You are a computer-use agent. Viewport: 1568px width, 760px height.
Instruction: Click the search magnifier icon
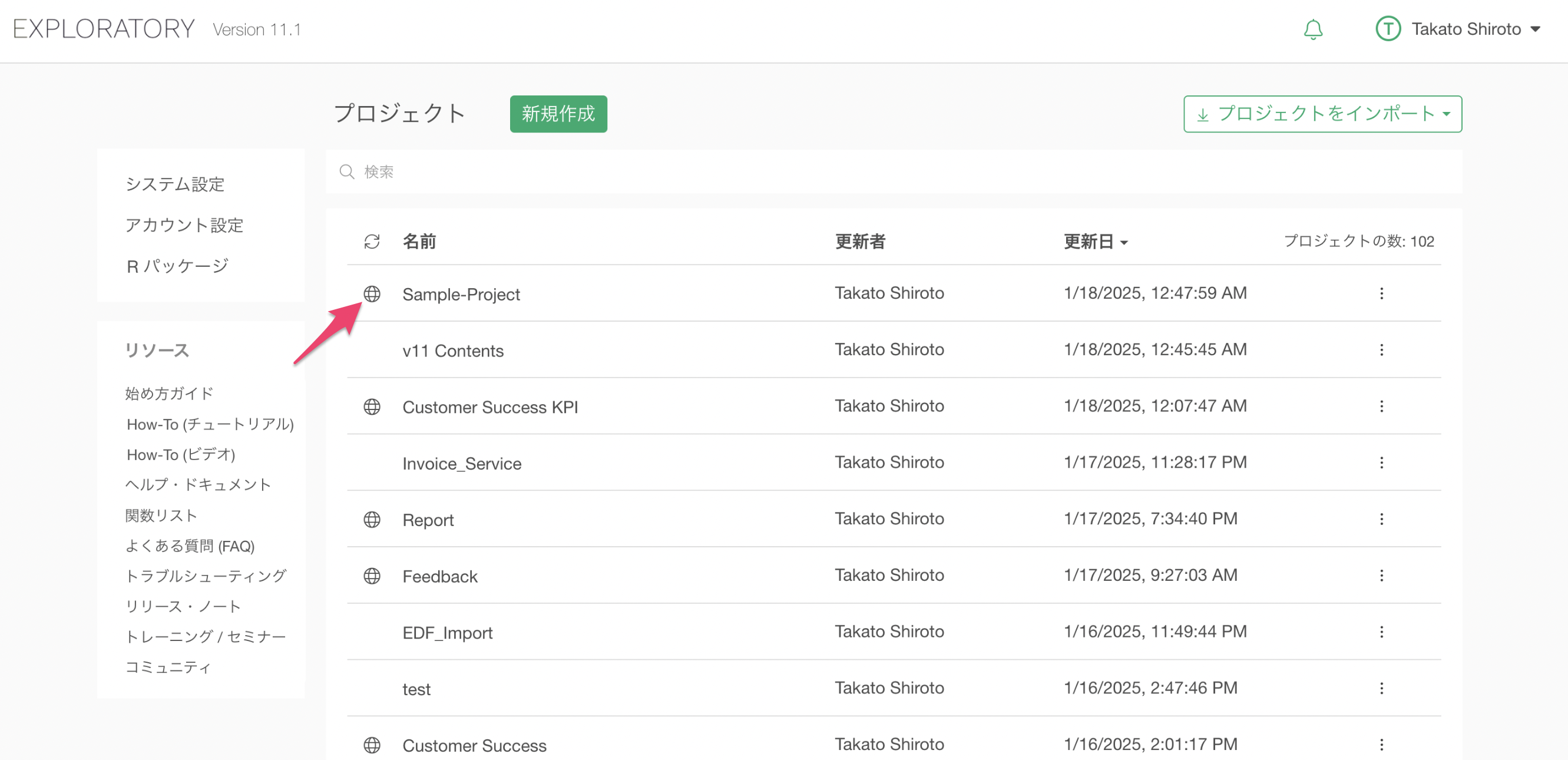point(347,171)
